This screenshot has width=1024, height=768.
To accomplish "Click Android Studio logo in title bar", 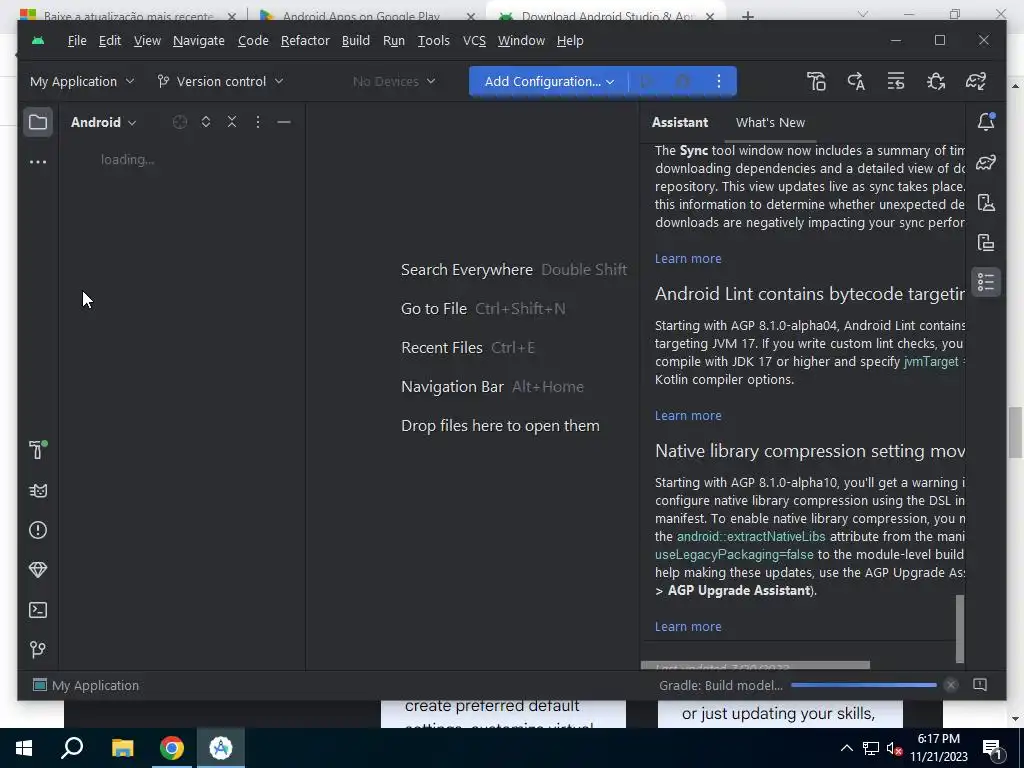I will pos(39,40).
